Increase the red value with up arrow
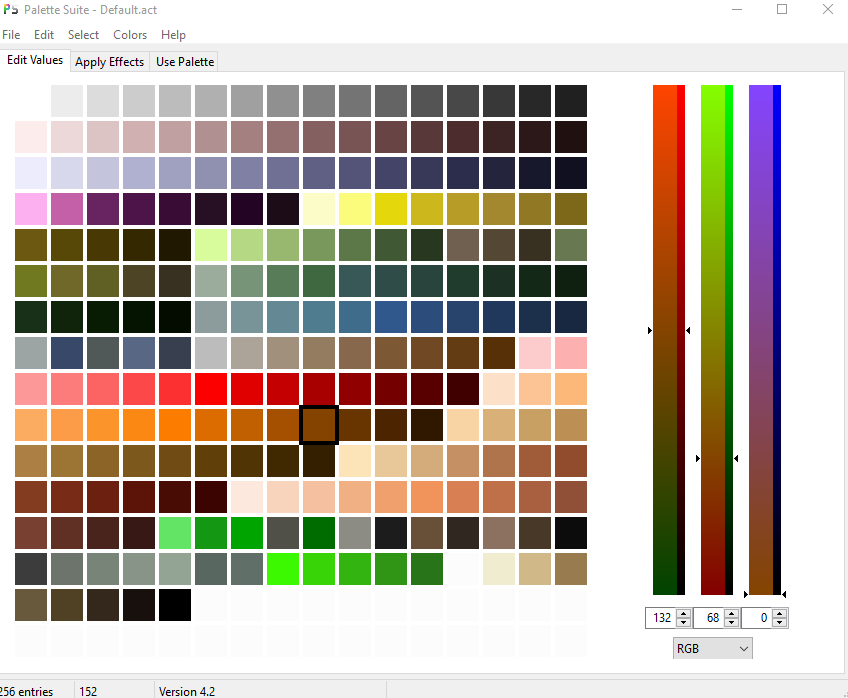The height and width of the screenshot is (698, 848). (x=684, y=614)
